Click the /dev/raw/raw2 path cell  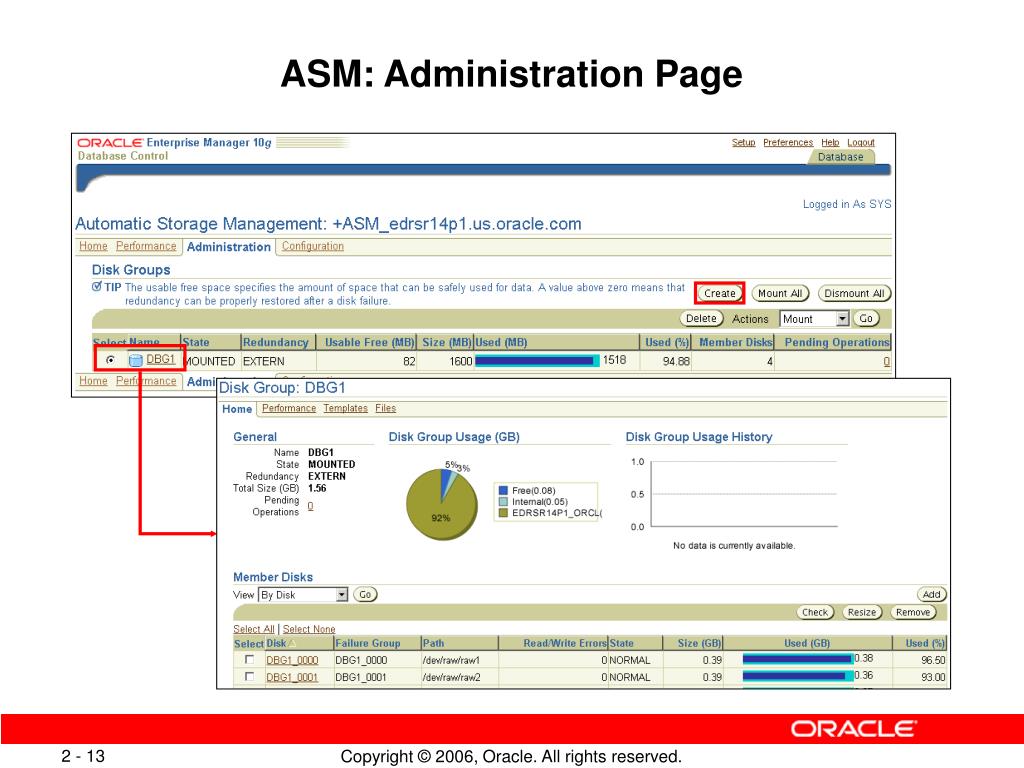[x=451, y=677]
